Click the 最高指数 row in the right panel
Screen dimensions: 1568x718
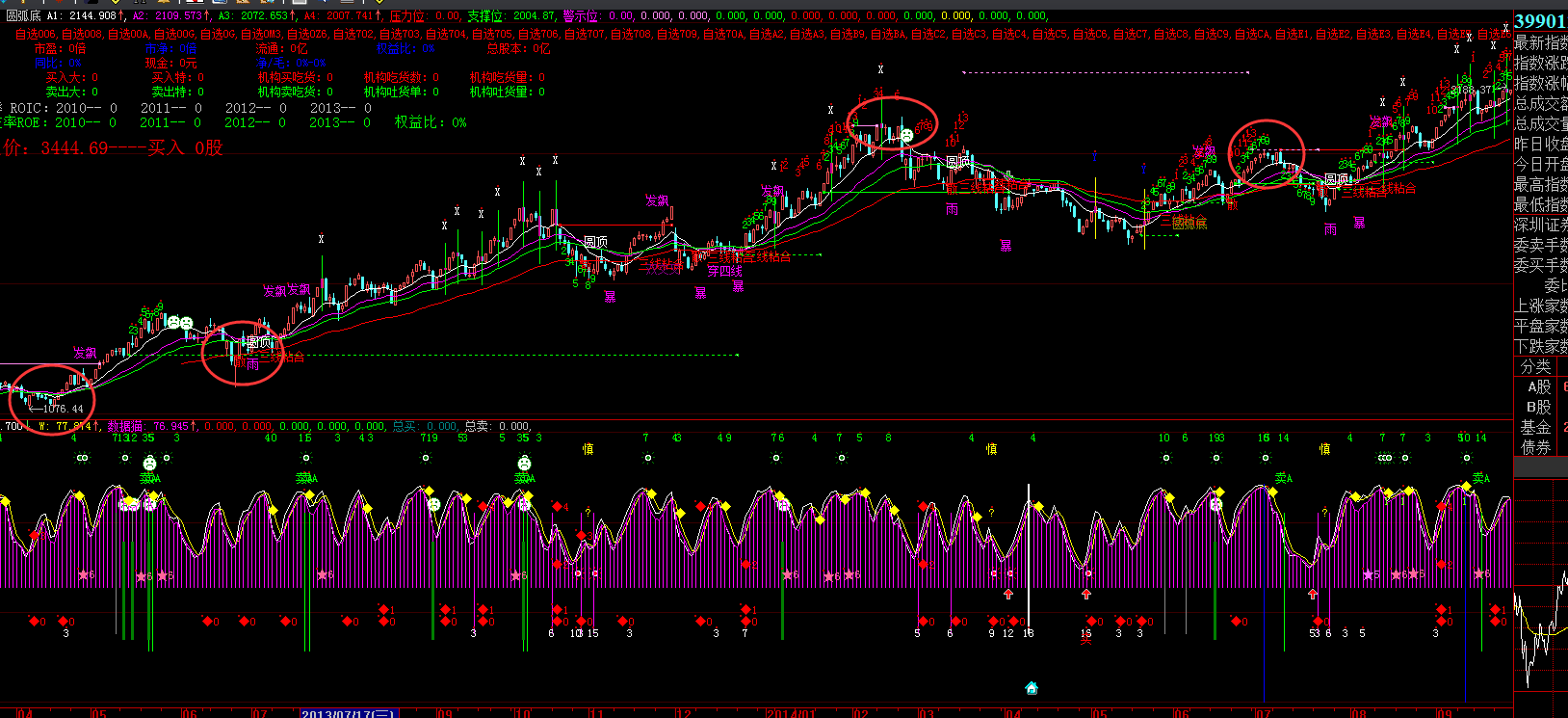point(1541,184)
